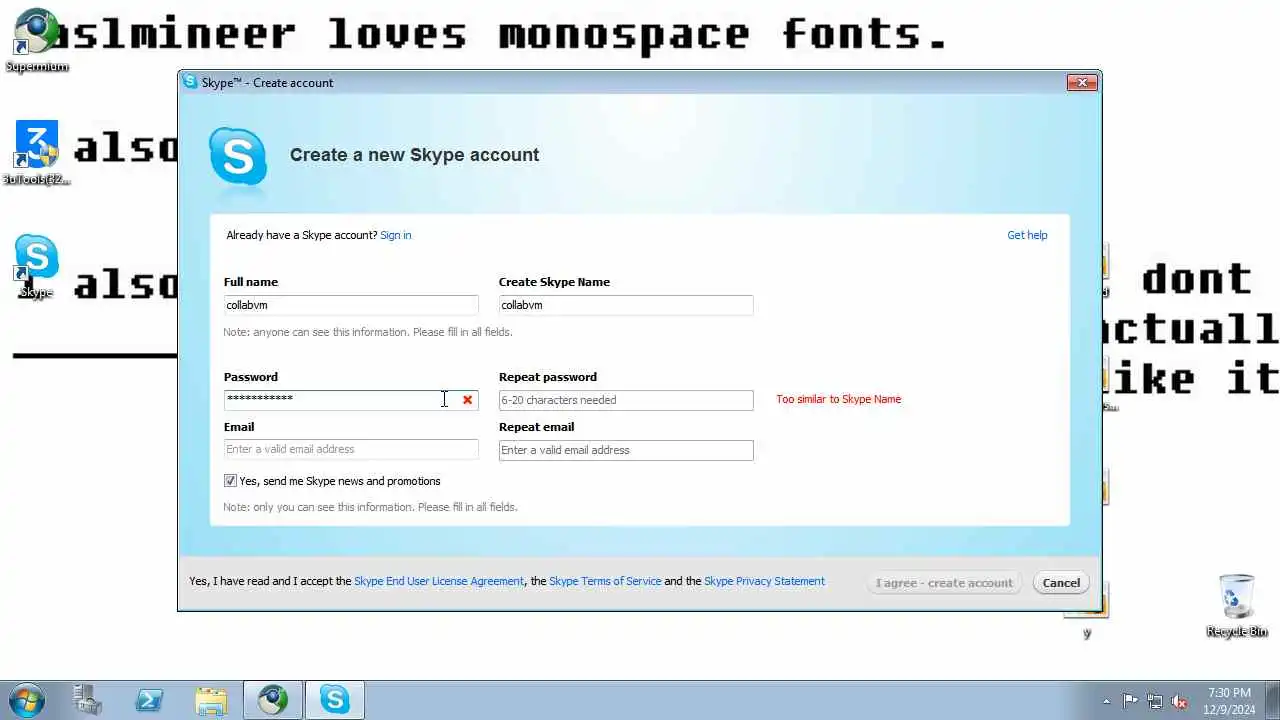Click the Sign in link
This screenshot has height=720, width=1280.
(395, 235)
